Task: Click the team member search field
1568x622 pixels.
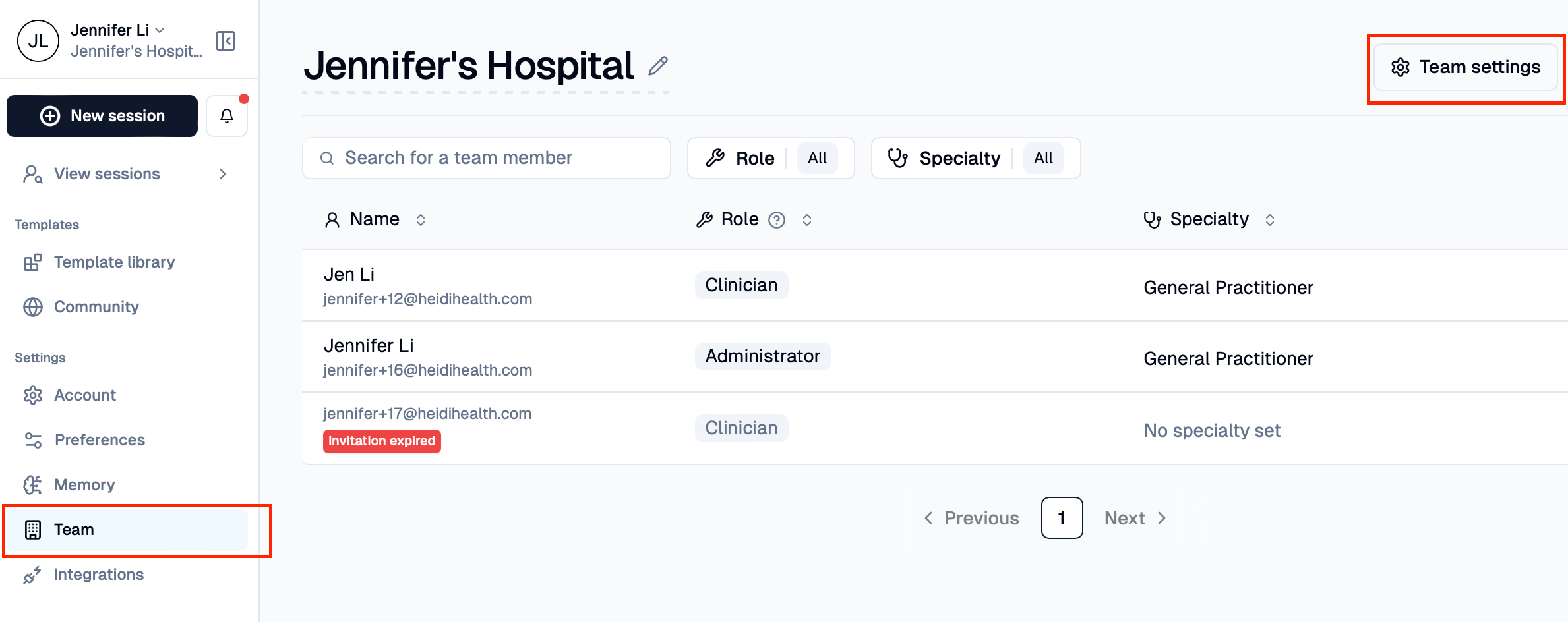Action: 486,157
